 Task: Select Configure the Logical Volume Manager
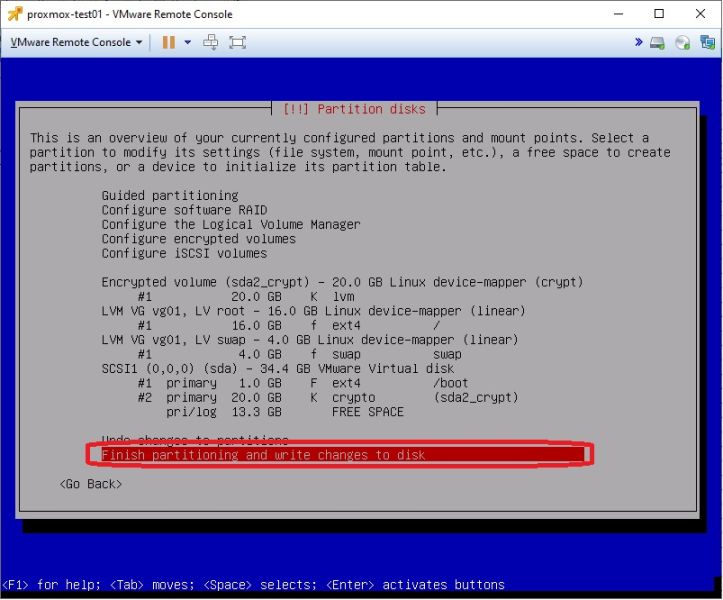point(231,224)
